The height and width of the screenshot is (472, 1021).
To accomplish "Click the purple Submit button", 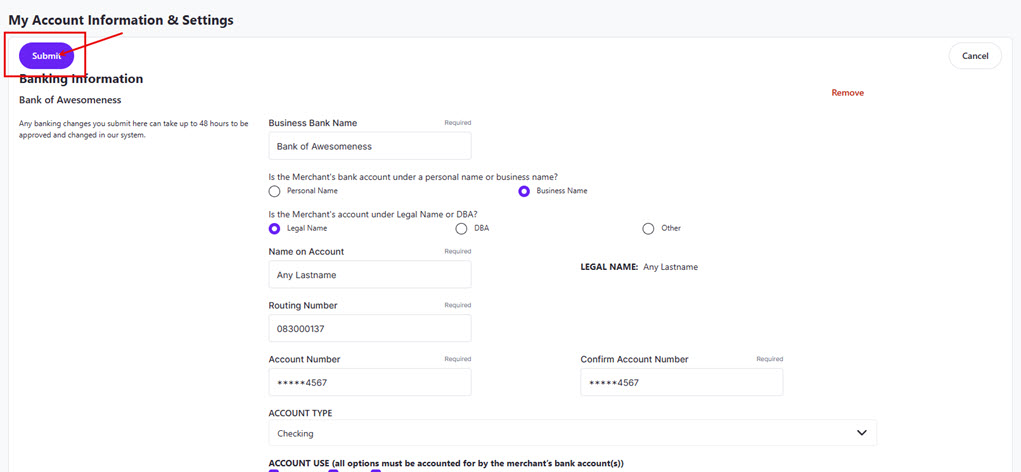I will (46, 56).
